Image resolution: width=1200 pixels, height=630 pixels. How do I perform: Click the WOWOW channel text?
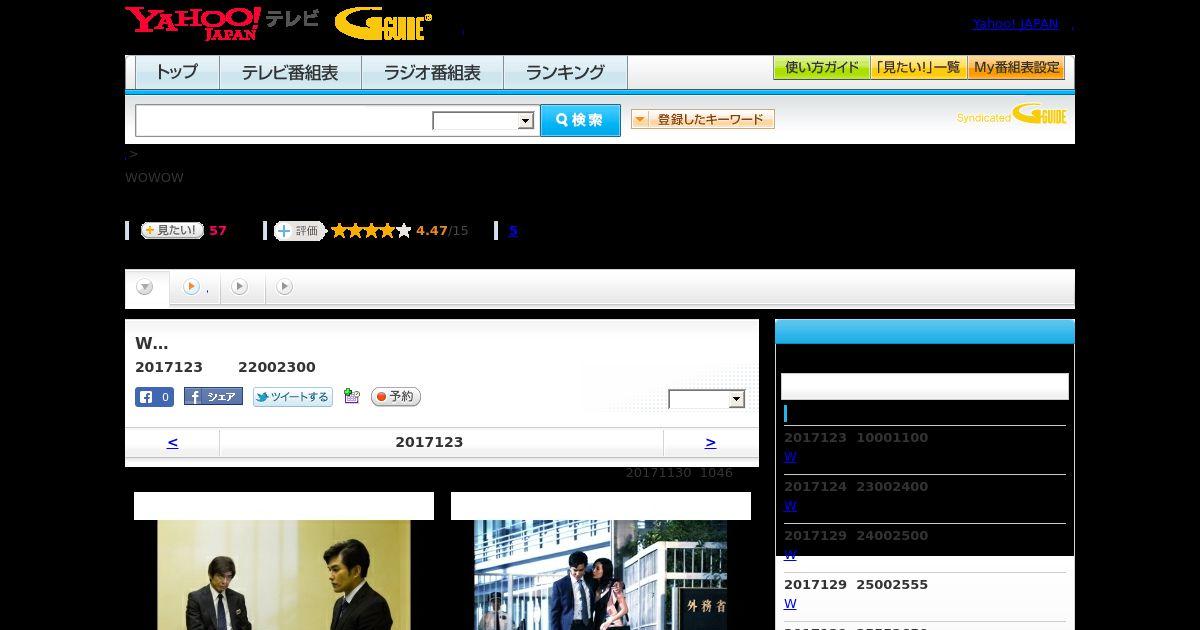coord(154,178)
